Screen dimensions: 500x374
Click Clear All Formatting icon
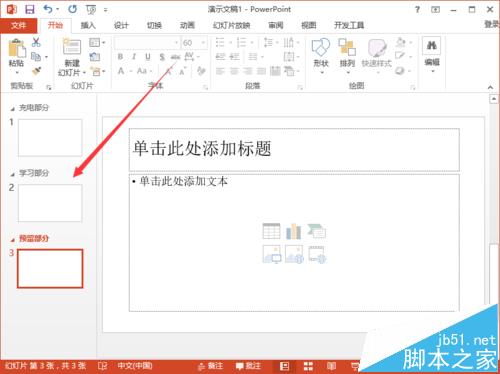coord(201,71)
